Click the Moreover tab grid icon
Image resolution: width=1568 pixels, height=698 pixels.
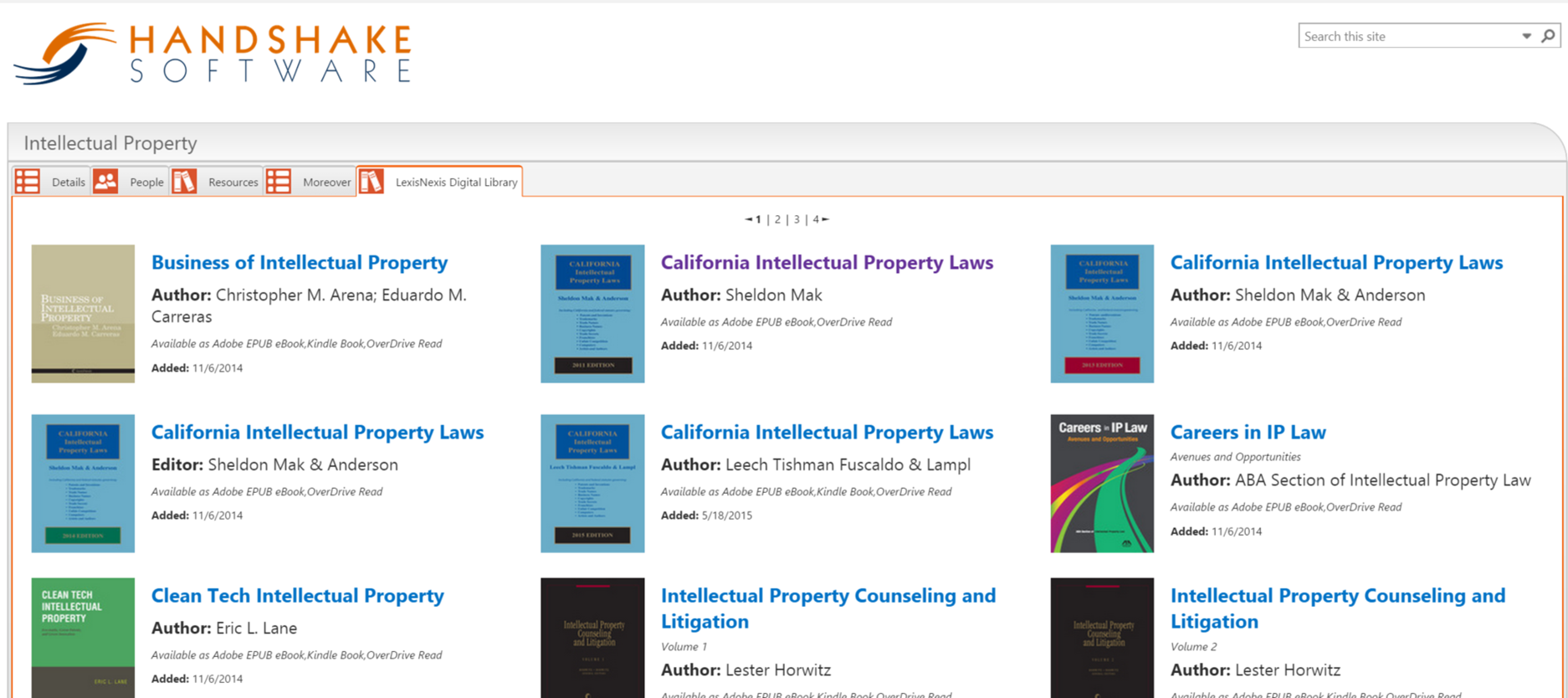[x=279, y=182]
